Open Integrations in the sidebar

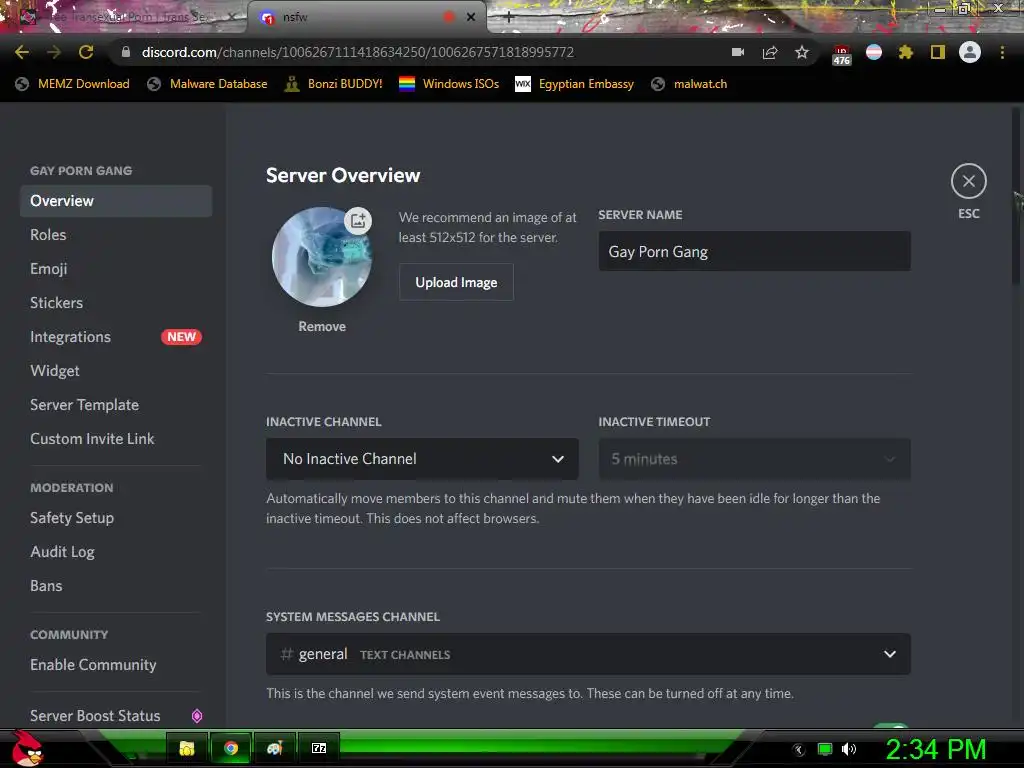116,336
